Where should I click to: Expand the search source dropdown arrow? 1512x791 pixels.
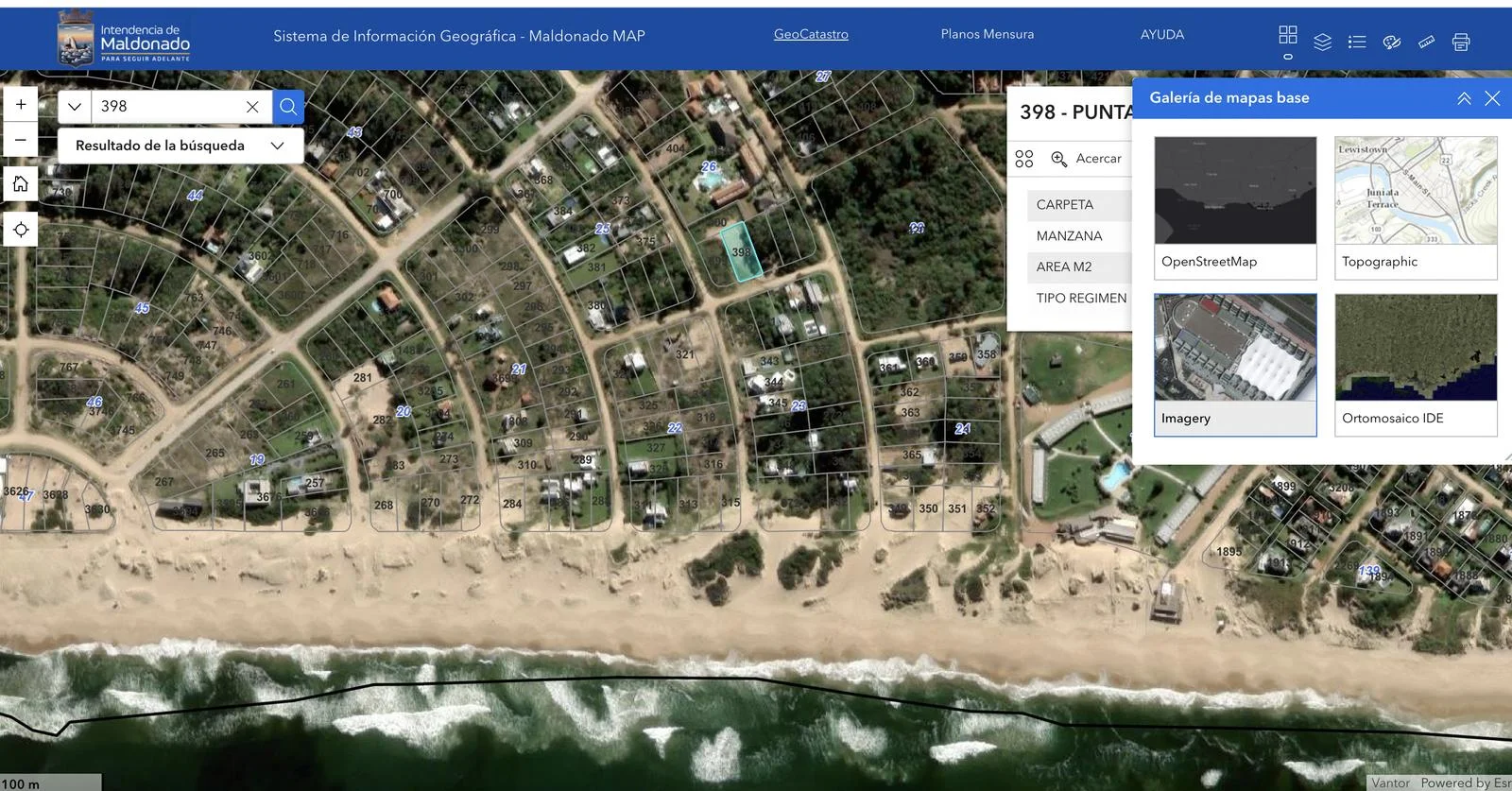coord(75,107)
